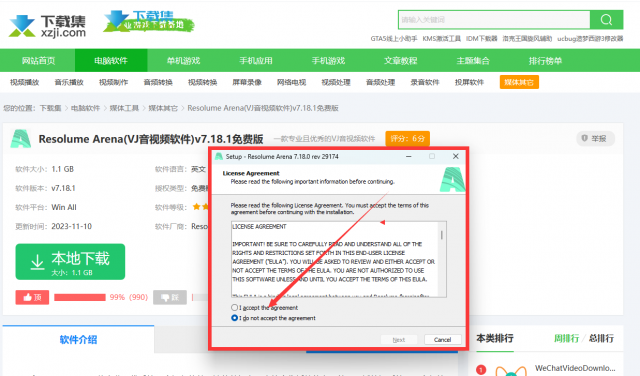Click 电脑软件 in the breadcrumb
640x376 pixels.
[x=85, y=108]
